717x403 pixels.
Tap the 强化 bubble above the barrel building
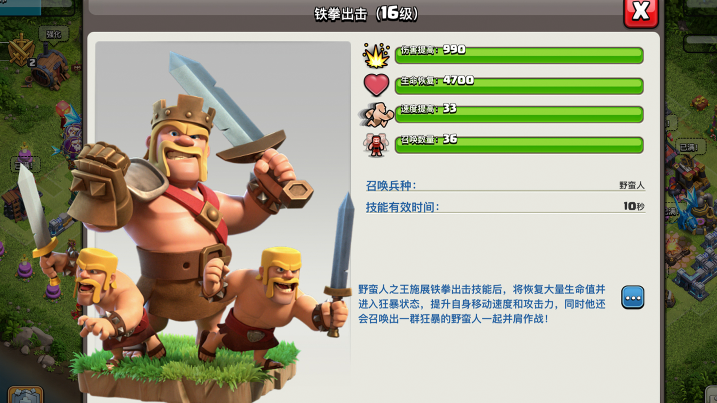(54, 34)
